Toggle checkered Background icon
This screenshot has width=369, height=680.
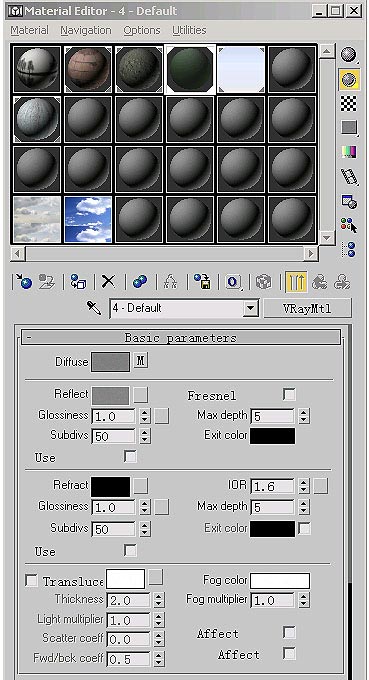pos(349,103)
